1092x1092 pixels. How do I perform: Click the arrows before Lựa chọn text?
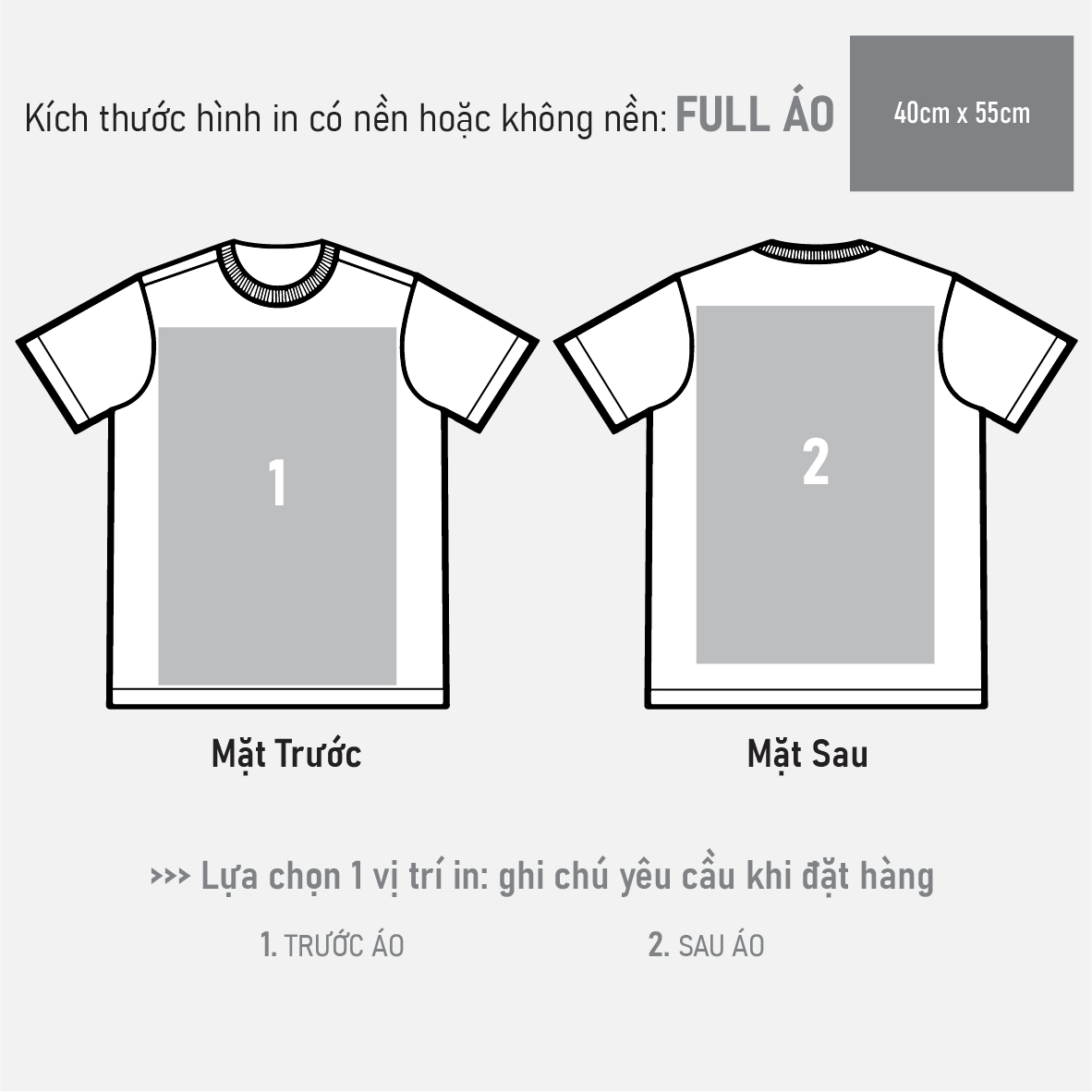(170, 877)
